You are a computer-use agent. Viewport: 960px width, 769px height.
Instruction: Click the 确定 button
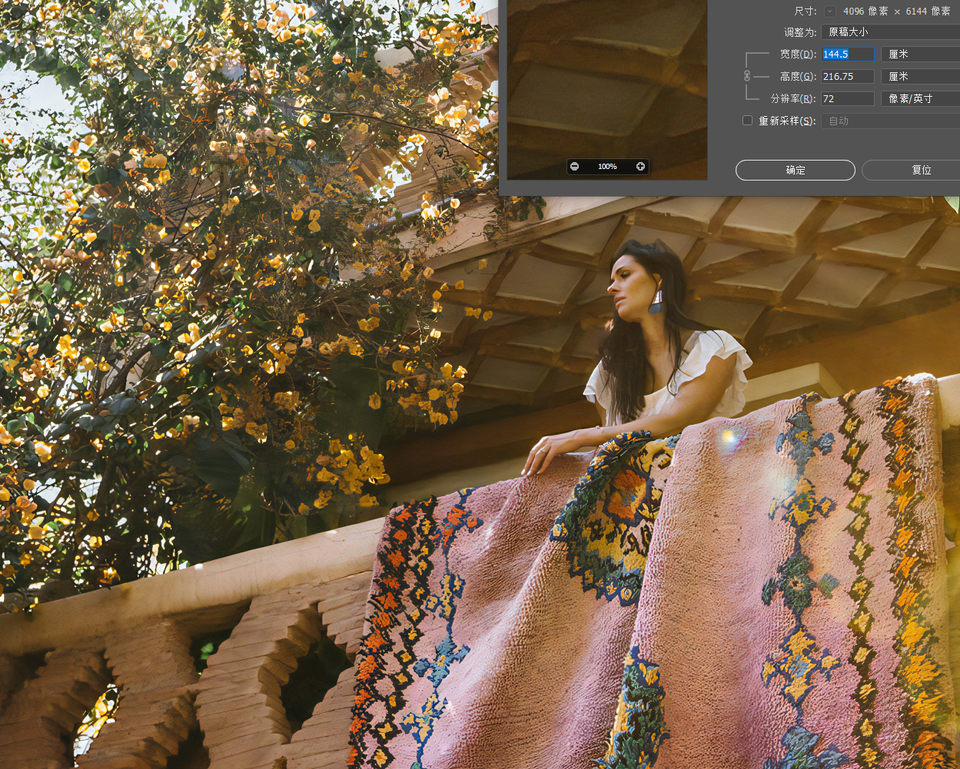coord(795,170)
